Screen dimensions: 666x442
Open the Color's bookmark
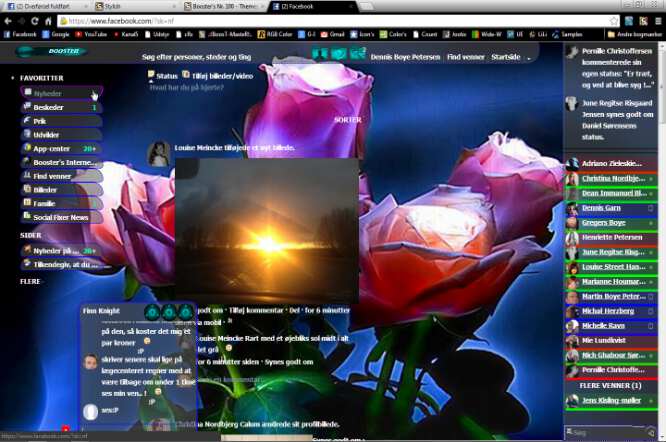pyautogui.click(x=393, y=34)
